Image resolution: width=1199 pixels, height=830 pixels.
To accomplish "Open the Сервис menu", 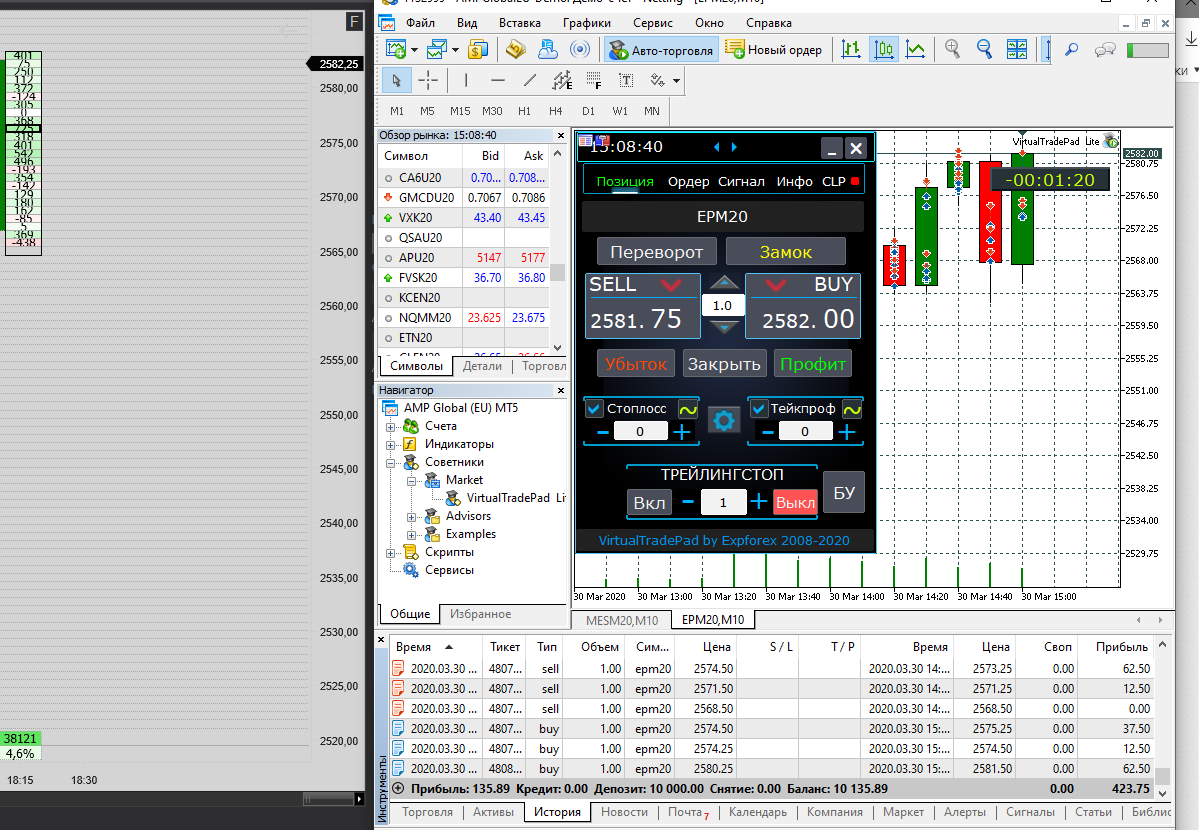I will [652, 23].
